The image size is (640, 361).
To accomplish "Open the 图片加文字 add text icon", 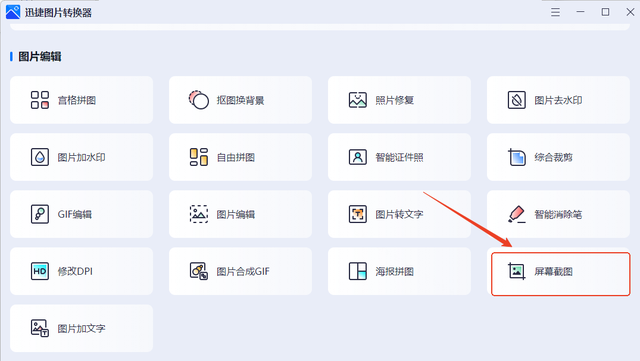I will click(x=40, y=328).
